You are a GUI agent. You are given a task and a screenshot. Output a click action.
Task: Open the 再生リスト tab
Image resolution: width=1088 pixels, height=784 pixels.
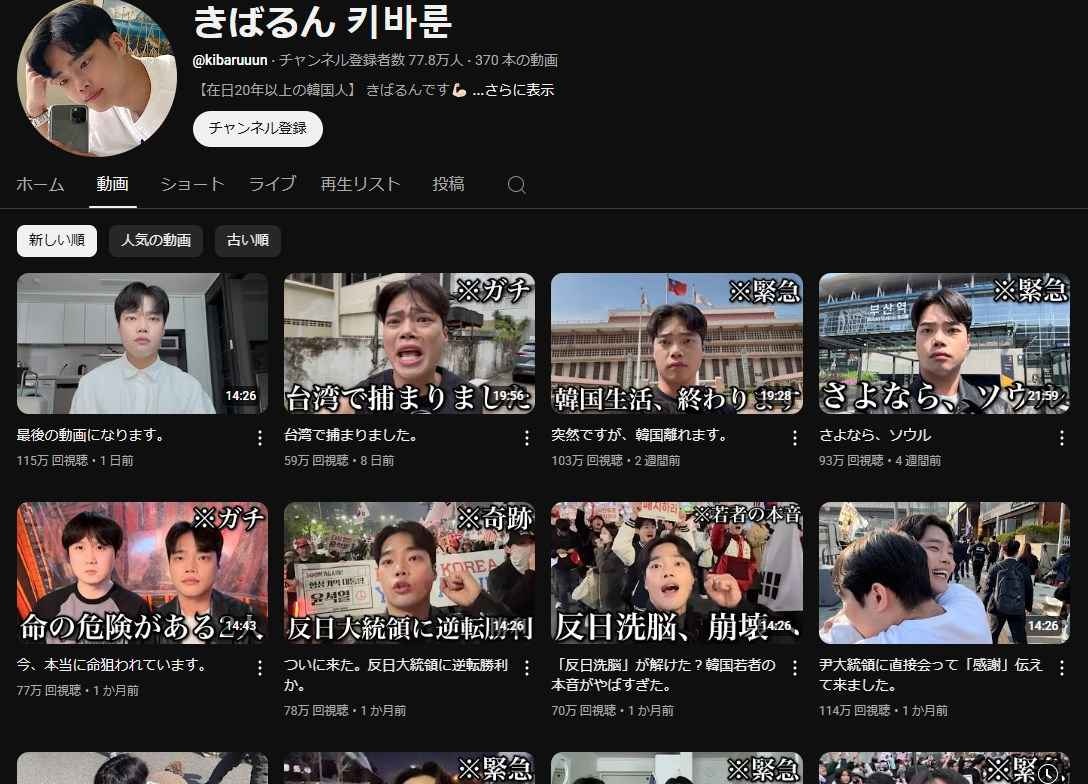click(360, 184)
